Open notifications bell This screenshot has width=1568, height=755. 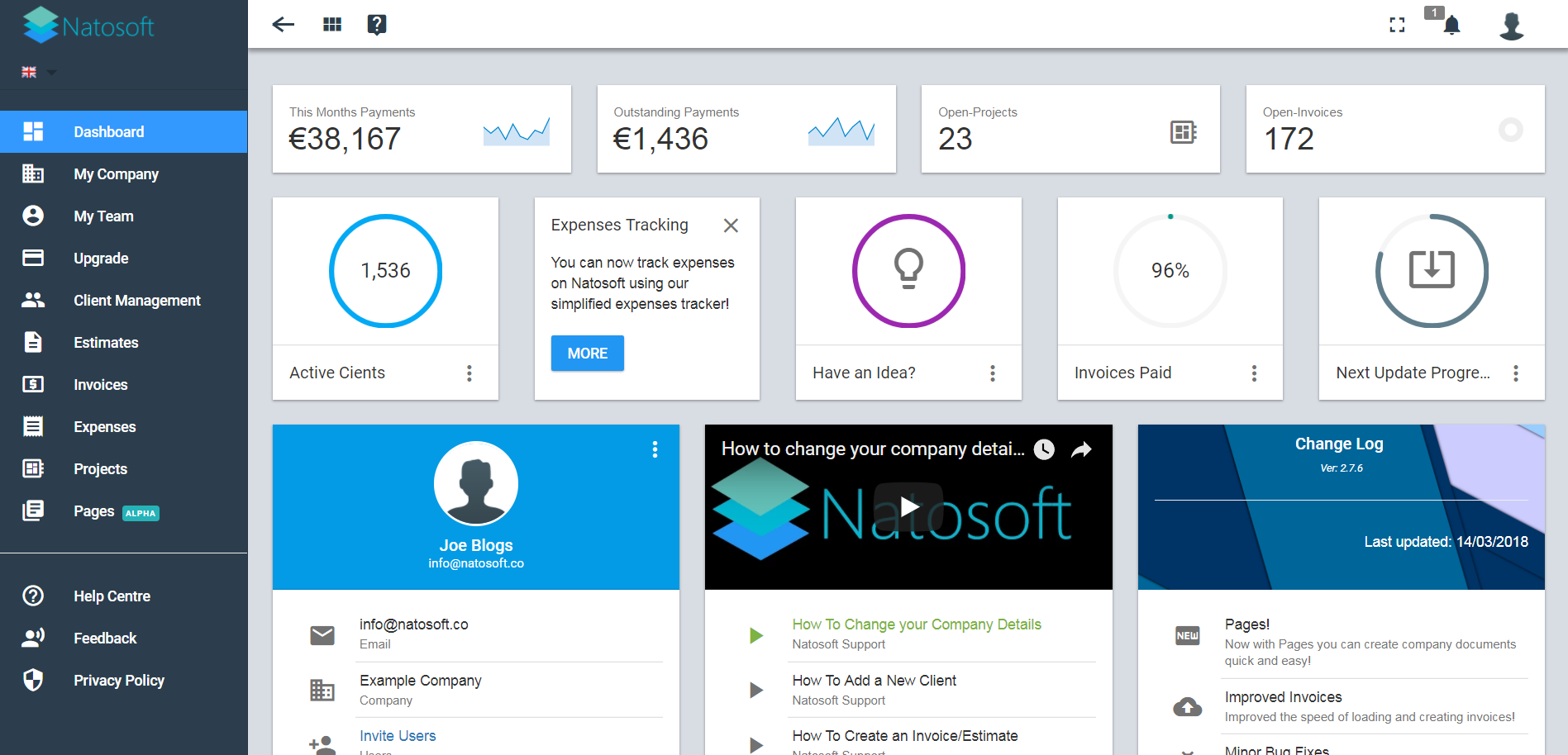coord(1451,25)
